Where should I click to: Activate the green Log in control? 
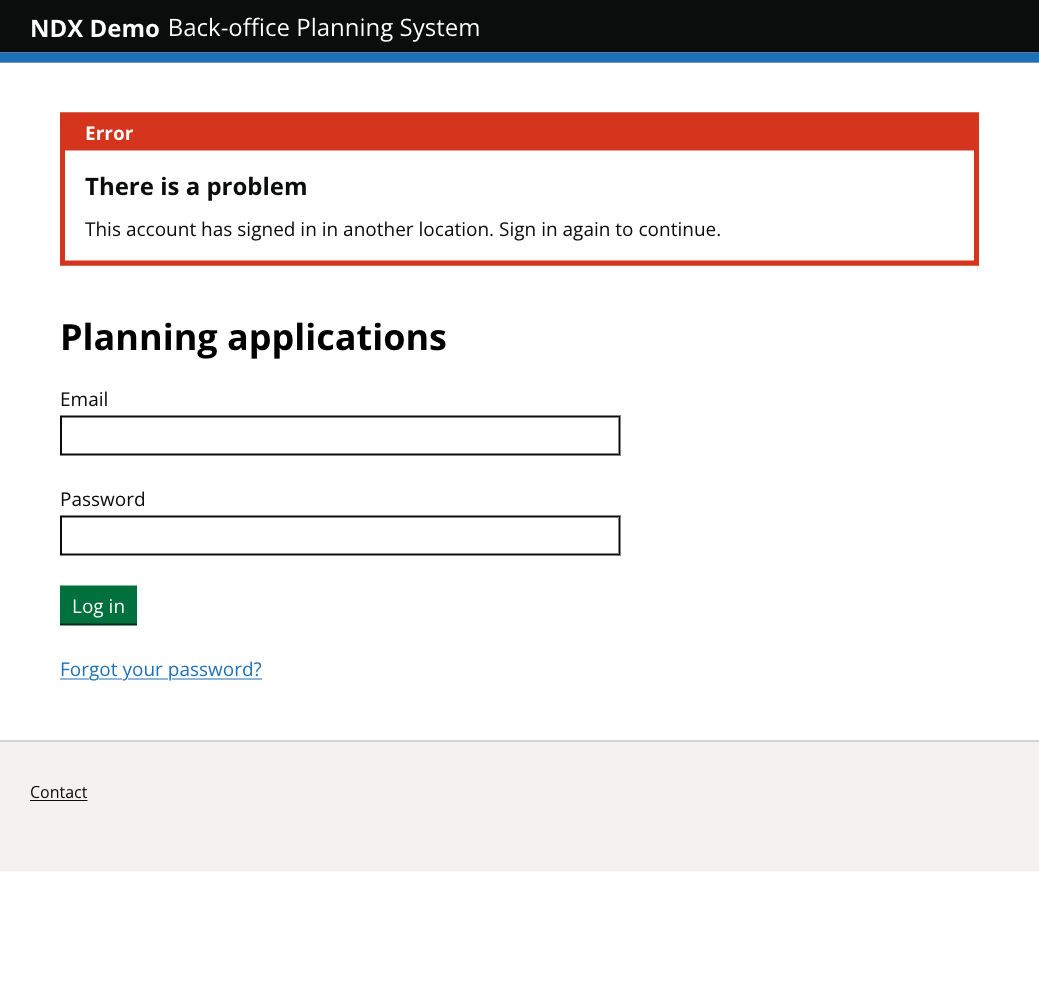tap(98, 605)
